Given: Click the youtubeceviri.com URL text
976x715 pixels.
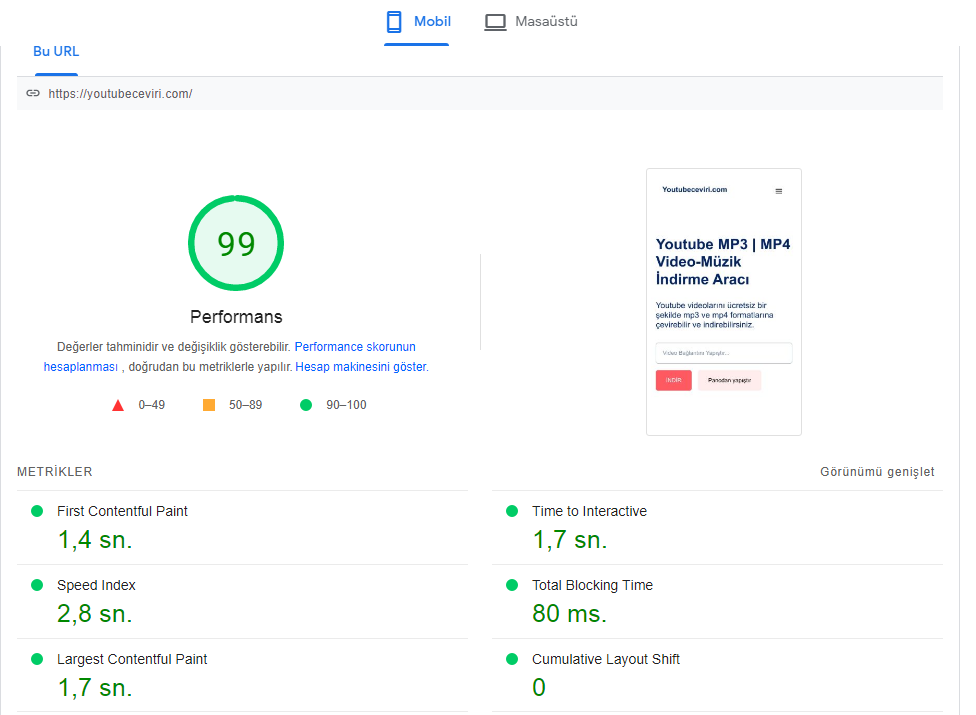Looking at the screenshot, I should (x=120, y=94).
